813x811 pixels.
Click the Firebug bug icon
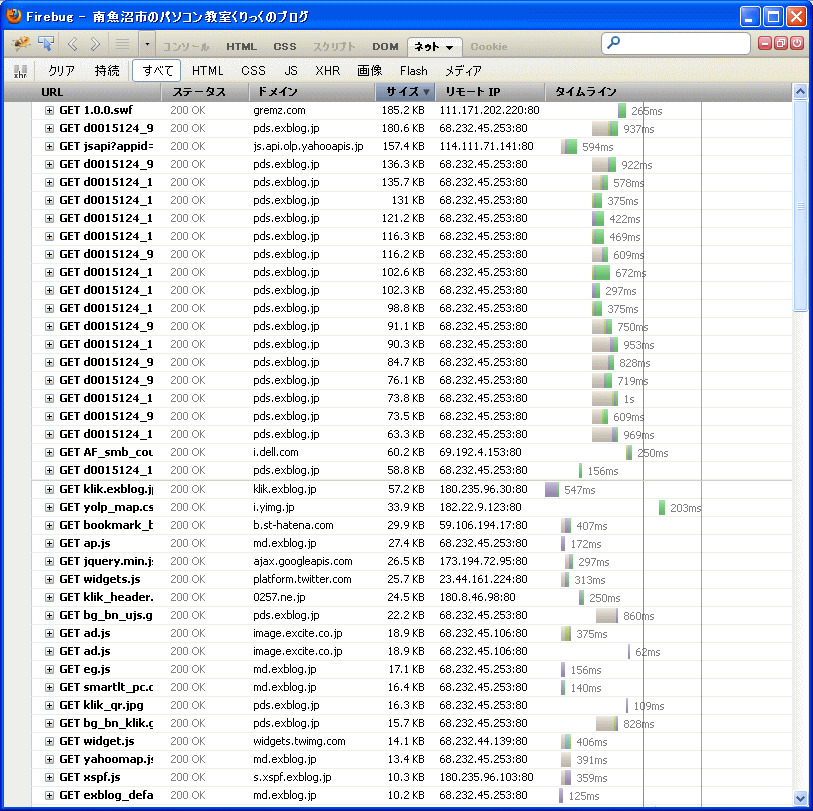point(21,45)
